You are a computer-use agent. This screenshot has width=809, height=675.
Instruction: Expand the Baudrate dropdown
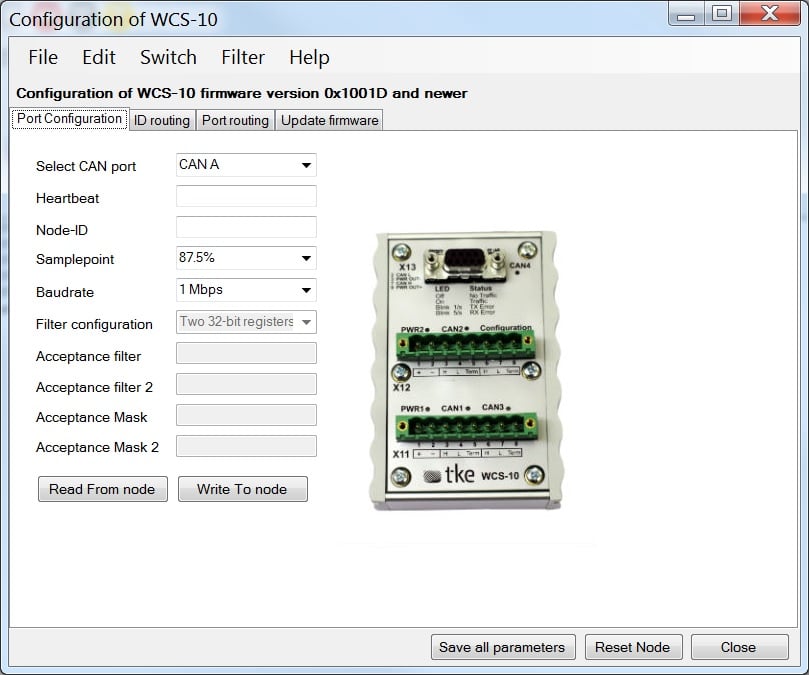[x=246, y=290]
